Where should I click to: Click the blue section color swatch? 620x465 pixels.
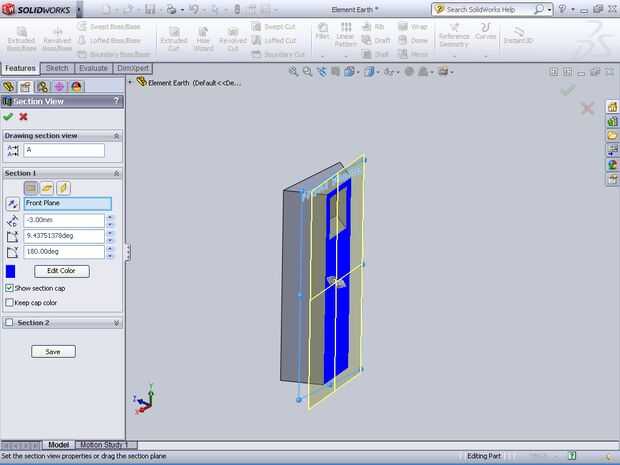pyautogui.click(x=11, y=271)
